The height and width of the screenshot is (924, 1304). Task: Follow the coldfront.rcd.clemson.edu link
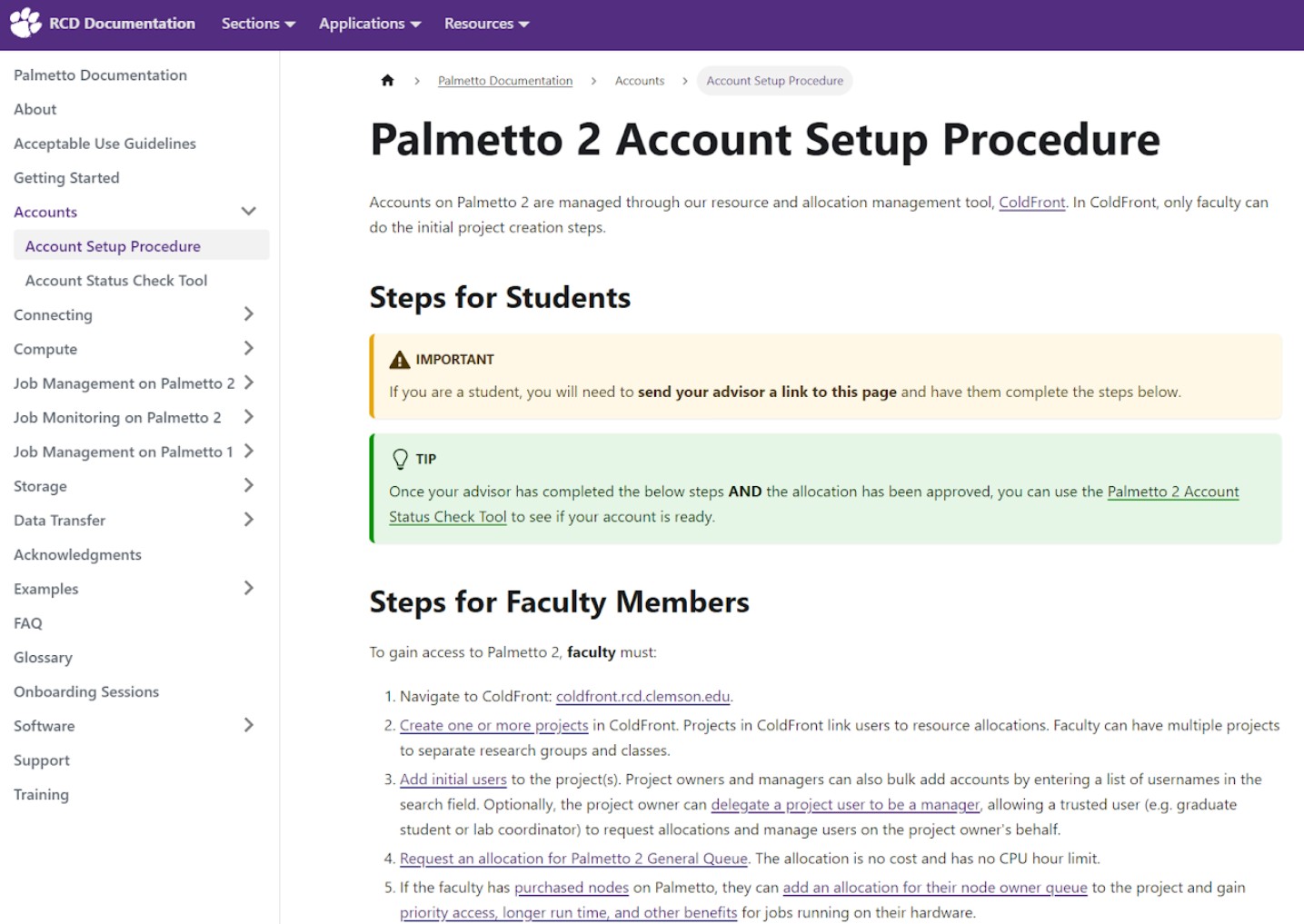point(642,696)
